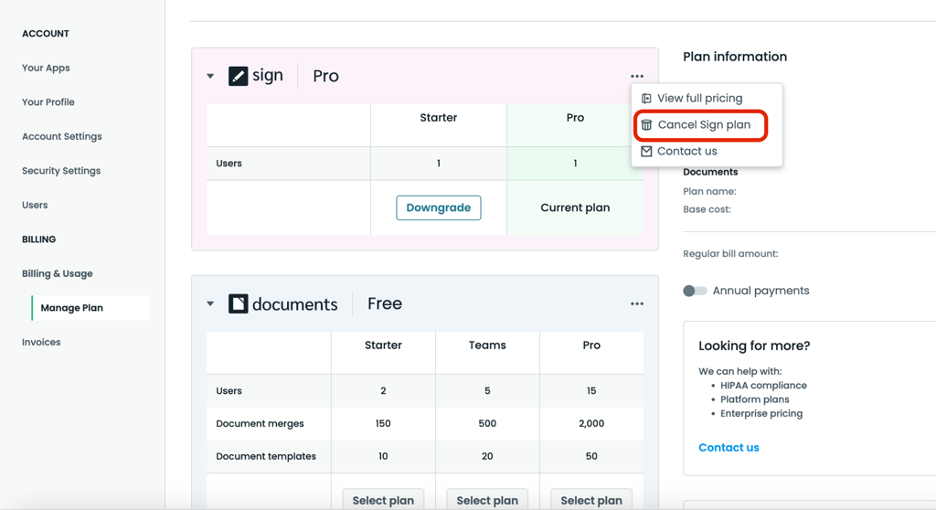The width and height of the screenshot is (936, 510).
Task: Collapse the documents plan section
Action: 210,304
